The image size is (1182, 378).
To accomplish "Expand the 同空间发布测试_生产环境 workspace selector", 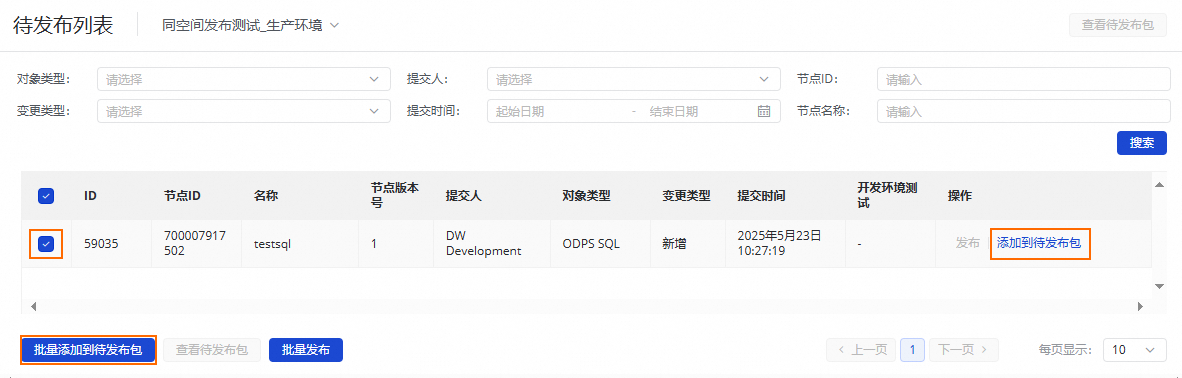I will pyautogui.click(x=251, y=26).
